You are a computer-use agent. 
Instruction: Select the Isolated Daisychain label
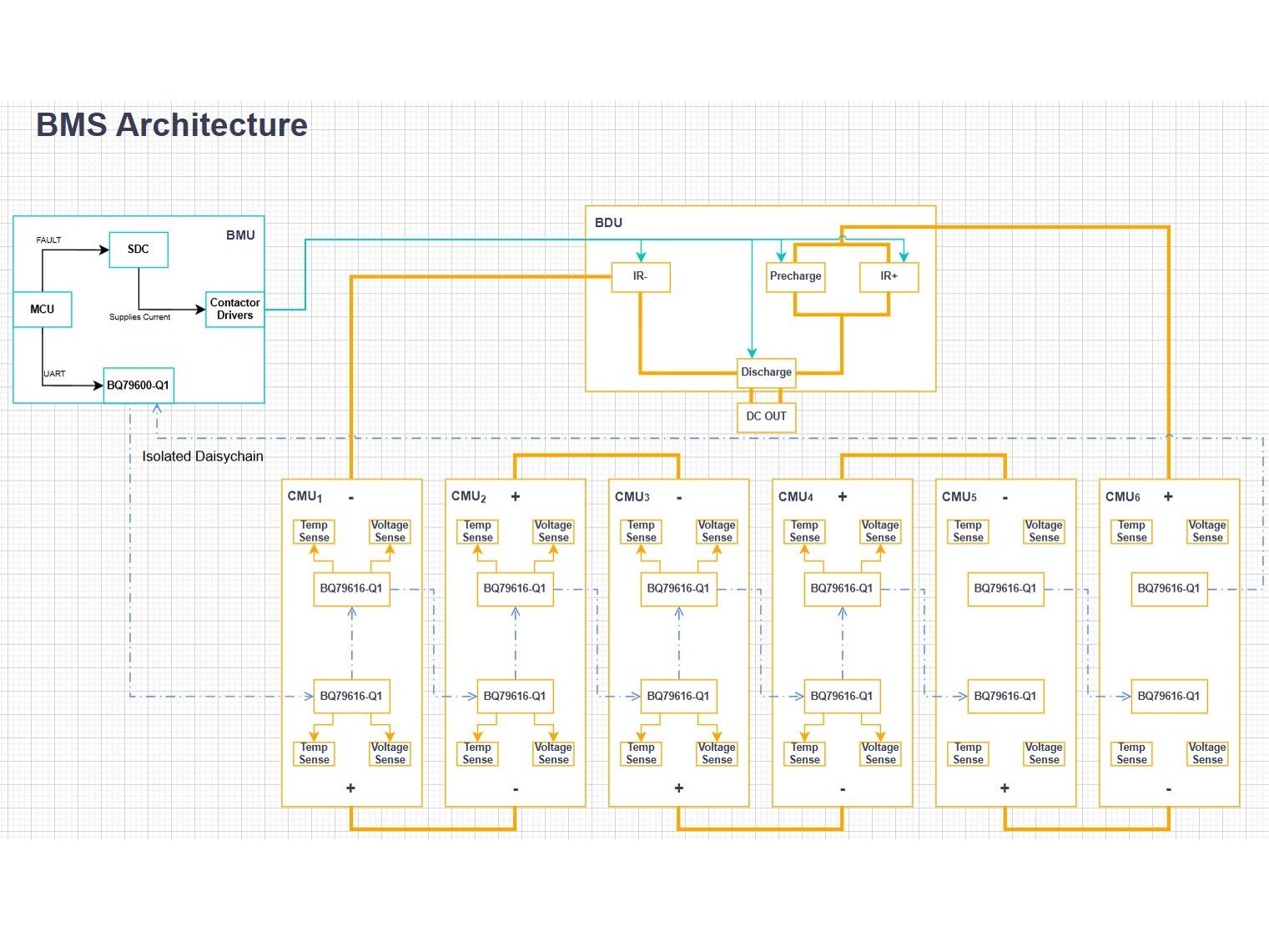pos(203,456)
